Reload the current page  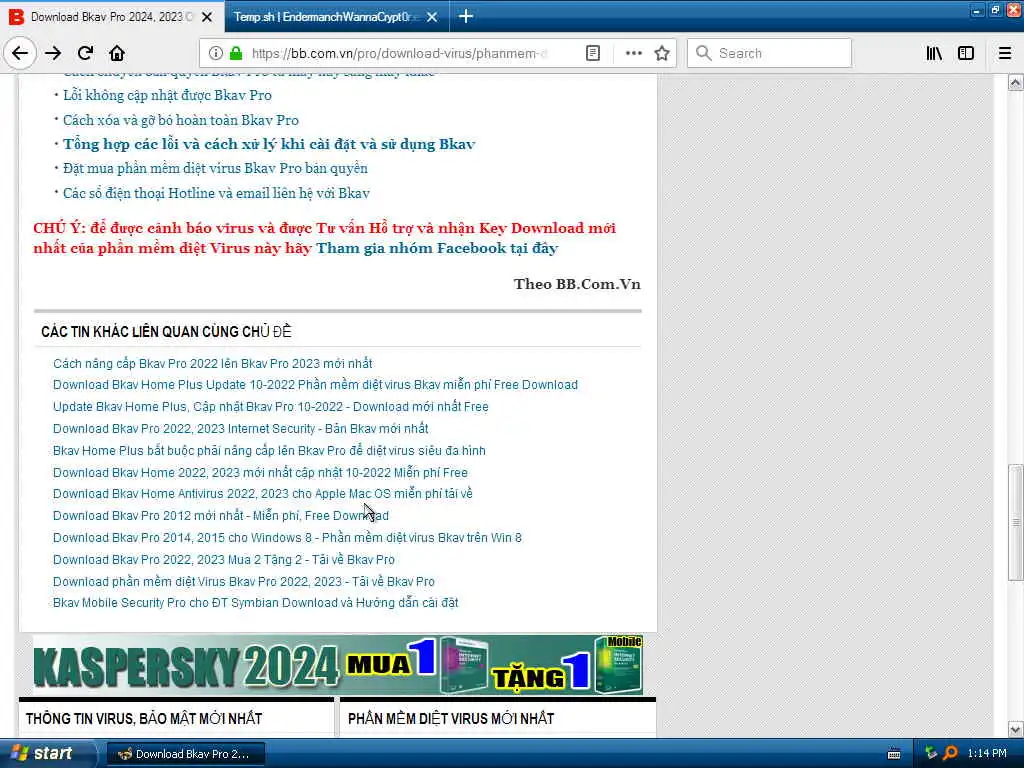point(85,53)
